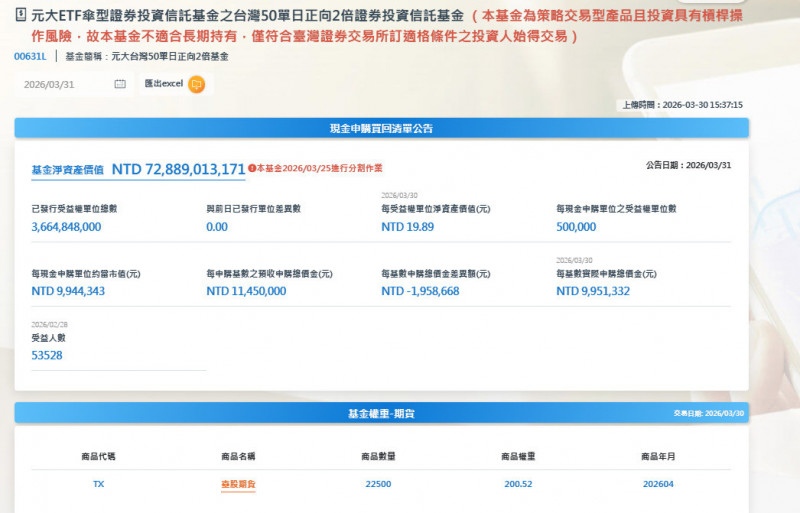Click the 商品權重 column header
The width and height of the screenshot is (800, 513).
click(518, 456)
